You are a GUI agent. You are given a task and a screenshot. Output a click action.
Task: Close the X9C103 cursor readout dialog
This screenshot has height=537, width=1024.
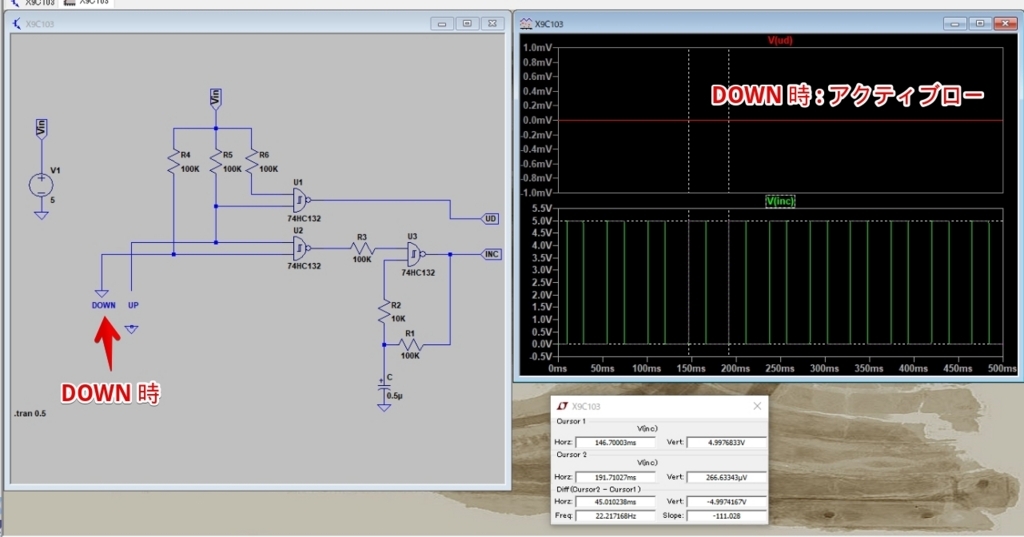point(757,406)
